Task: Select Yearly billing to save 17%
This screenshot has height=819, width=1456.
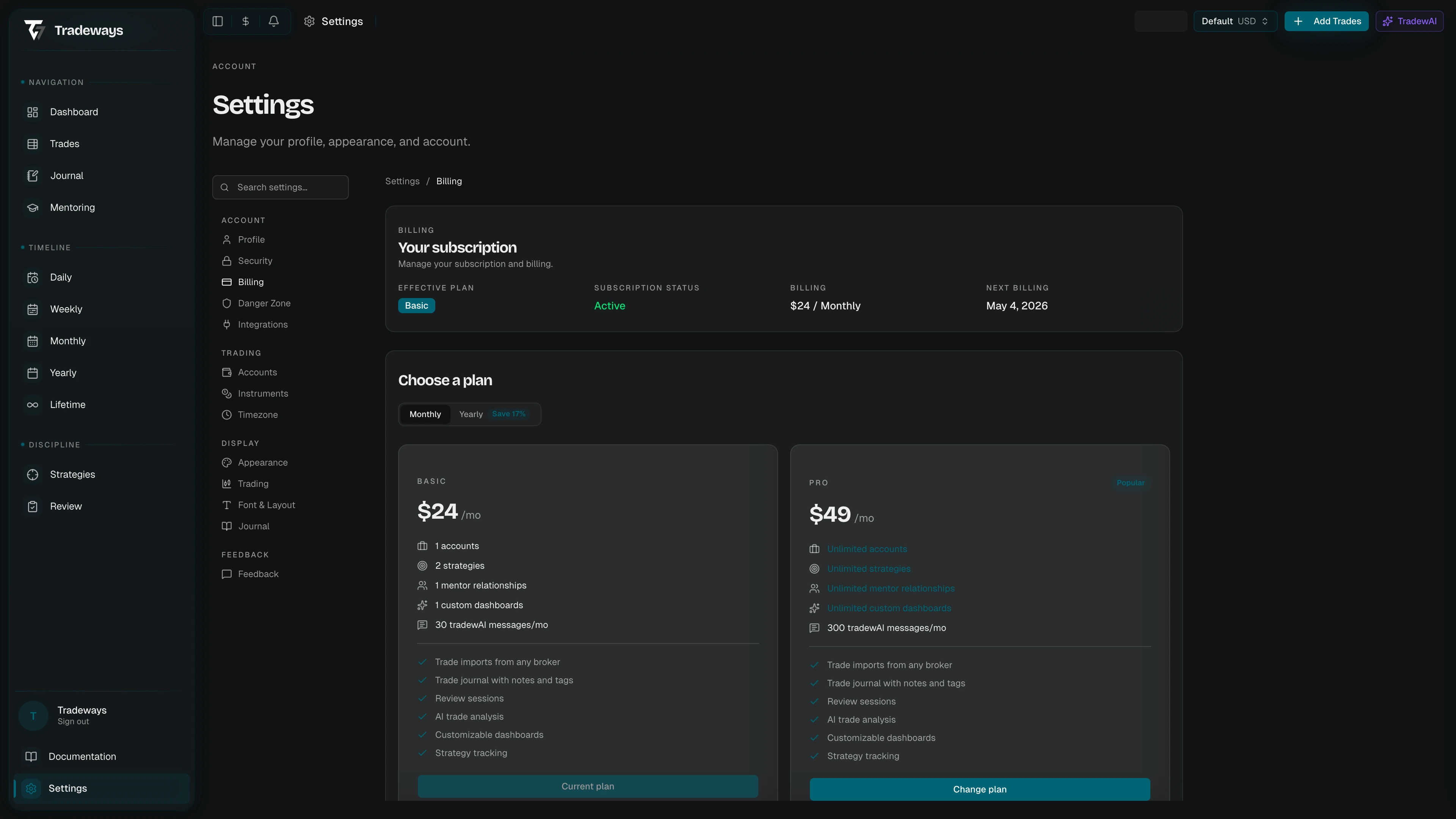Action: [x=471, y=414]
